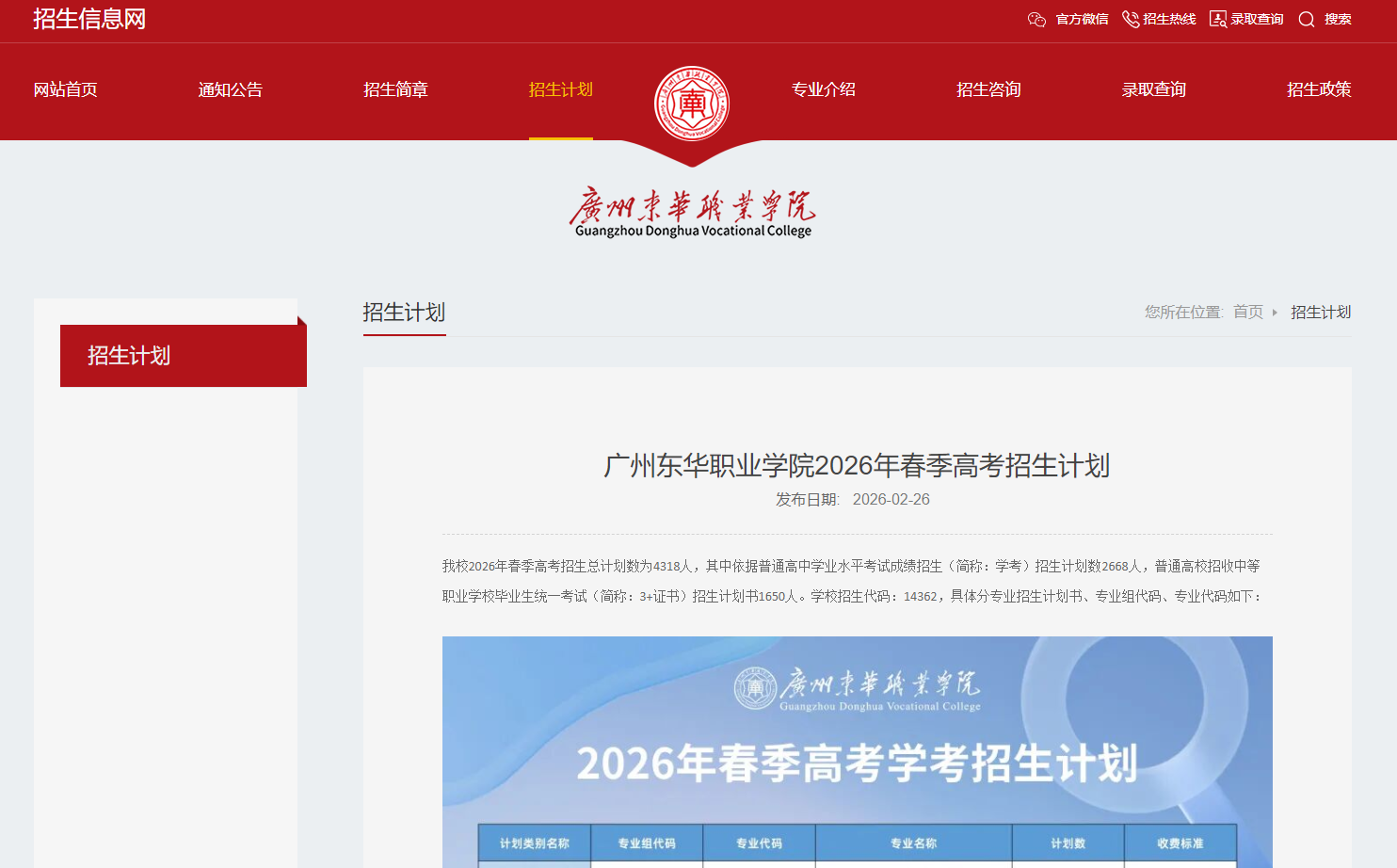The image size is (1397, 868).
Task: Open the 招生简章 section
Action: point(395,89)
